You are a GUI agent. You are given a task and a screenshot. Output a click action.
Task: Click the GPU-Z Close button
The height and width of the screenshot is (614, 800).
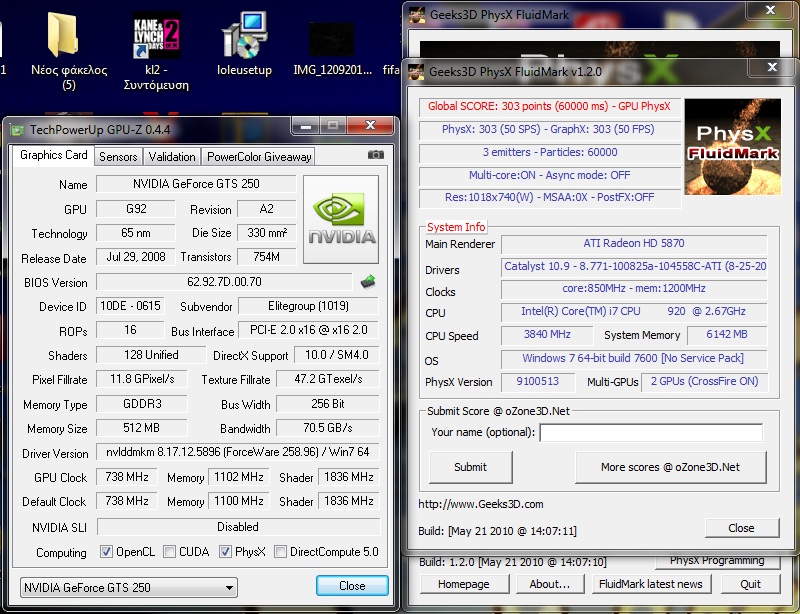[352, 585]
